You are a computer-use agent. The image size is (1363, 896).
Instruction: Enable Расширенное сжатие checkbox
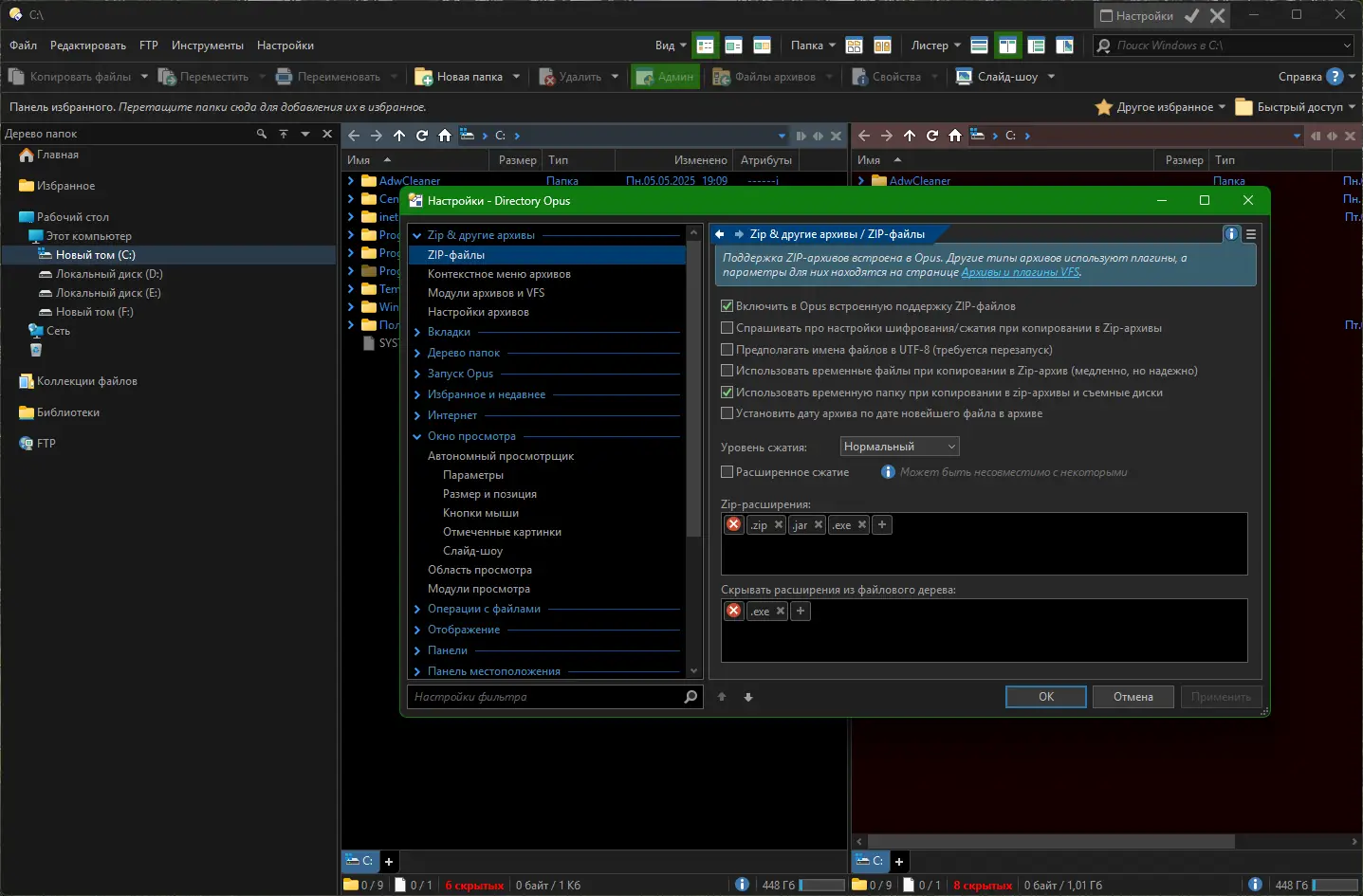[728, 472]
